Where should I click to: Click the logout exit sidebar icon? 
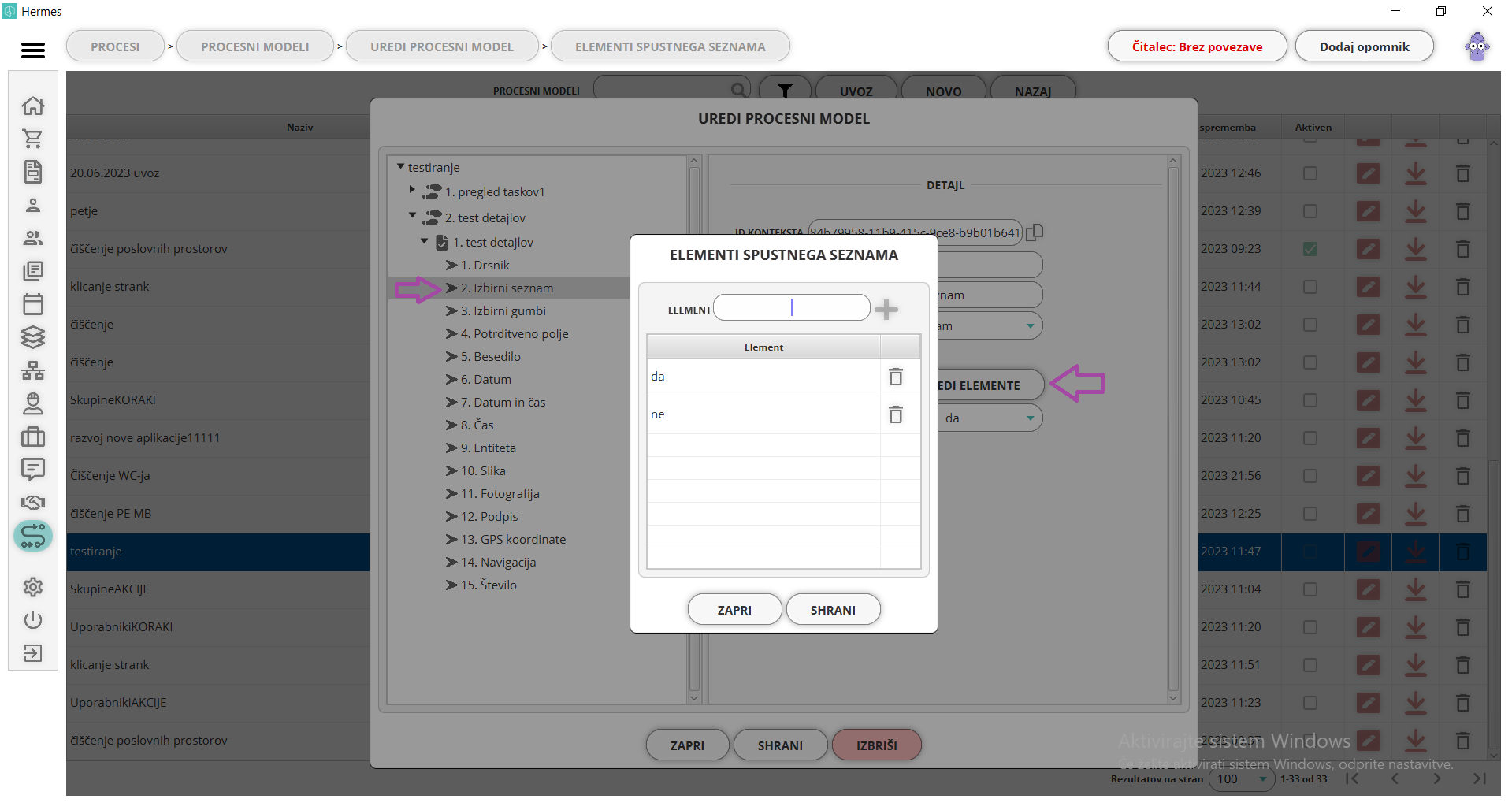[33, 653]
